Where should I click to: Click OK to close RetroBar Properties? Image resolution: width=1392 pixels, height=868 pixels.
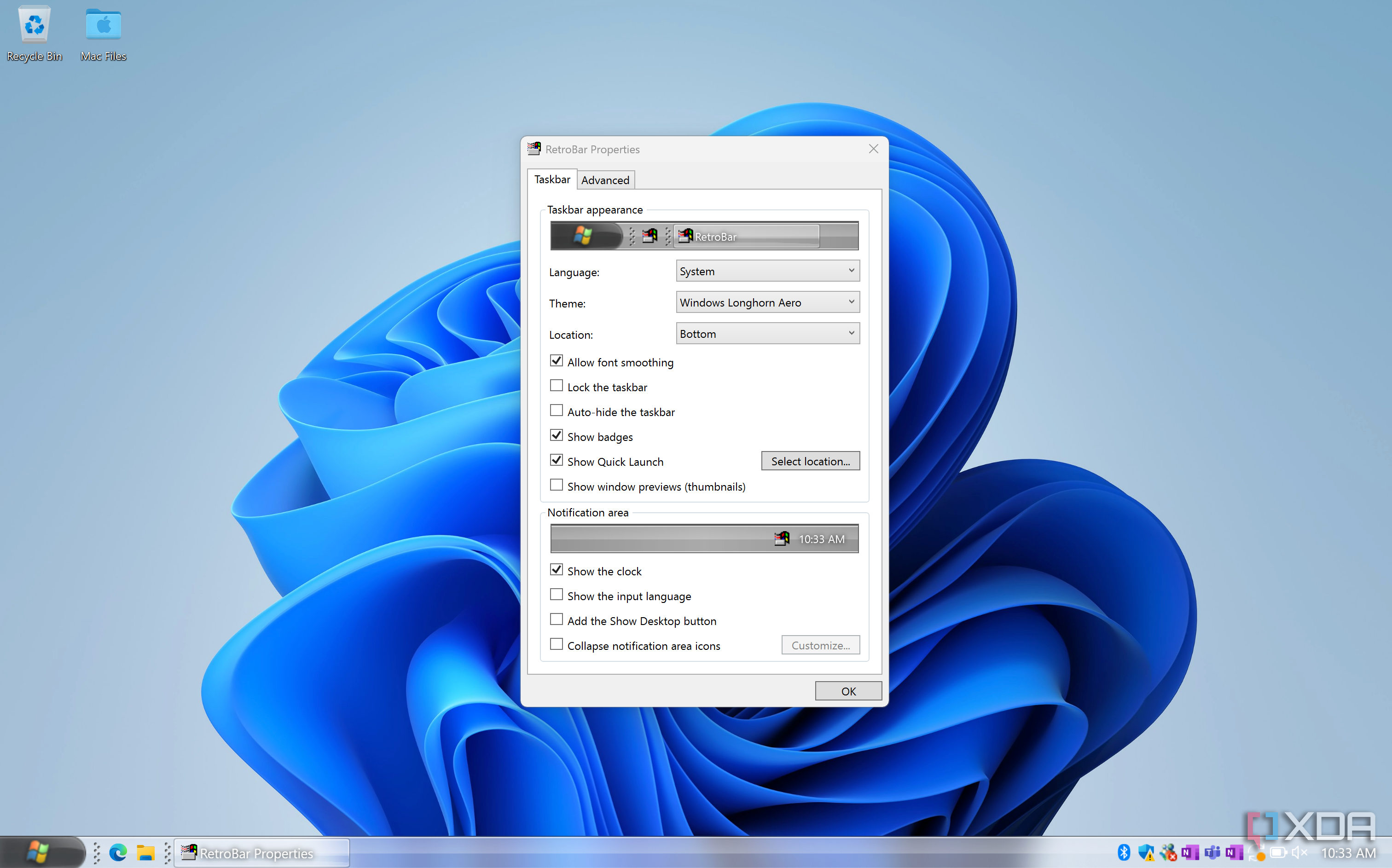pos(848,691)
